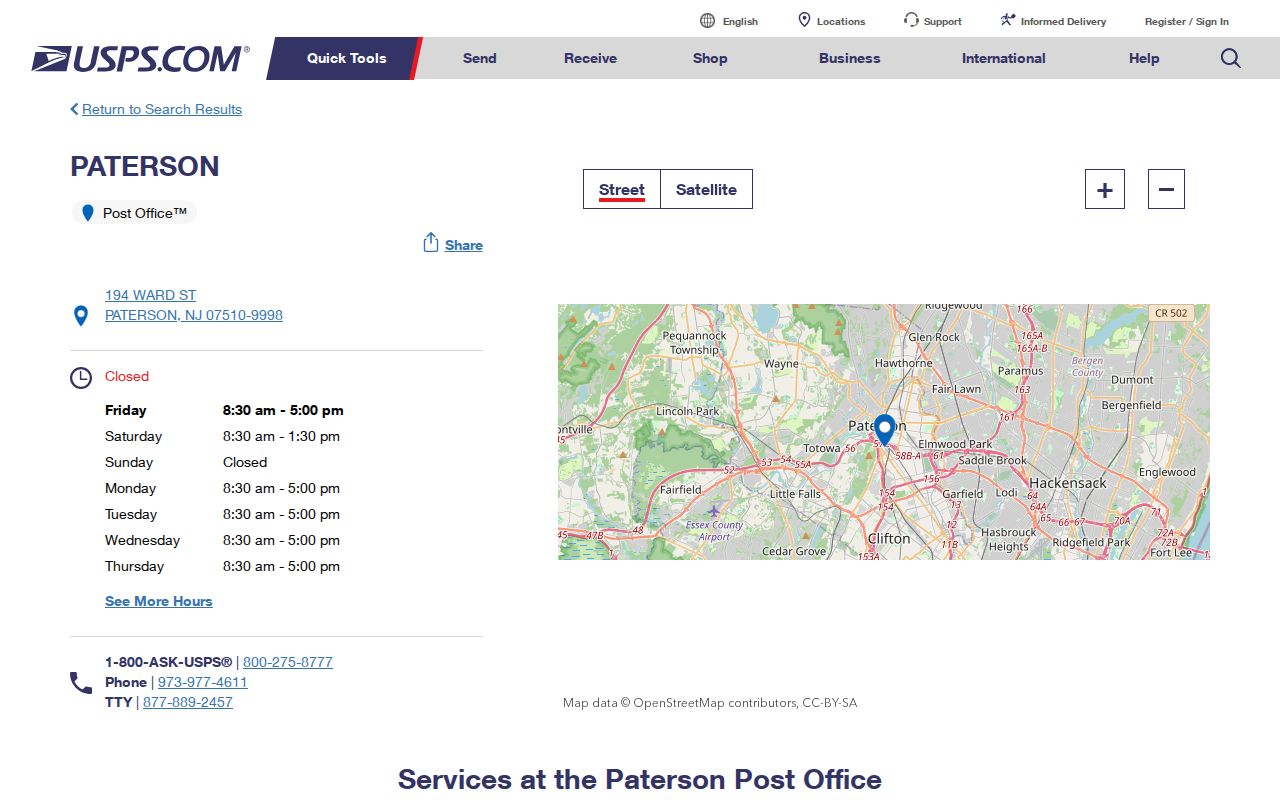Open the Help menu
Image resolution: width=1280 pixels, height=800 pixels.
(x=1144, y=58)
